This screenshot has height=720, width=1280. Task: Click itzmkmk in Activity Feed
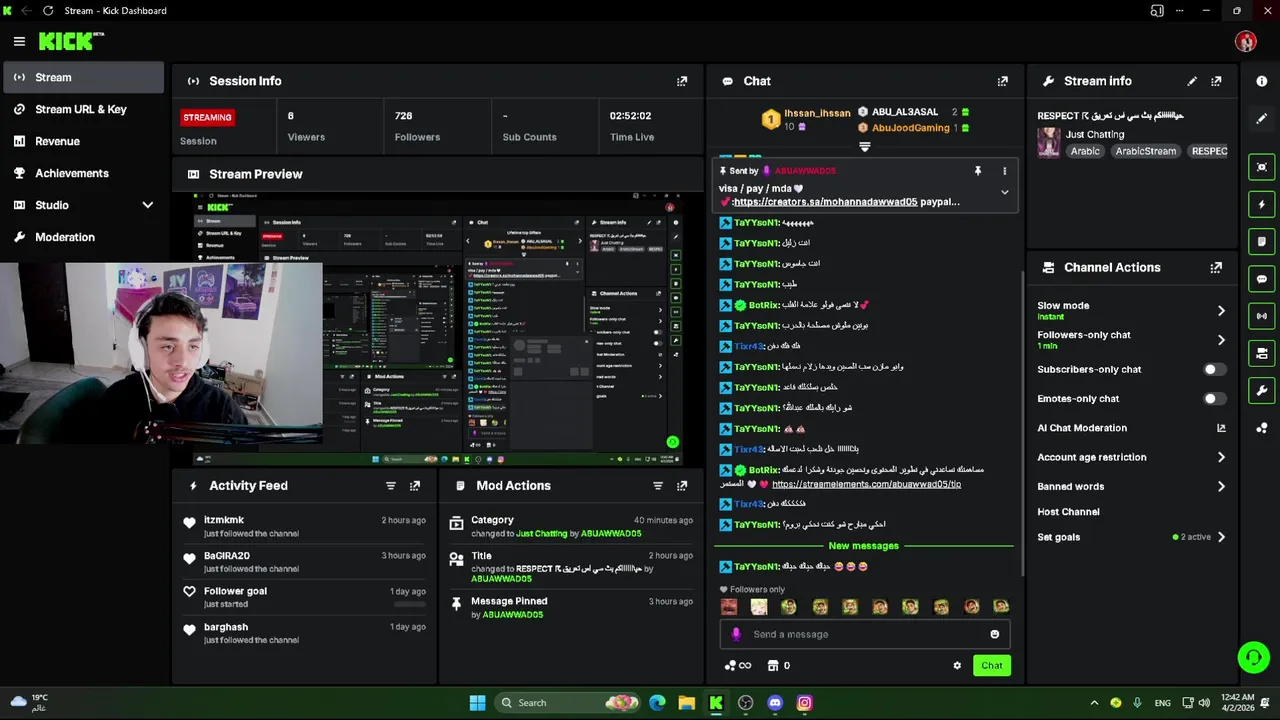tap(224, 520)
